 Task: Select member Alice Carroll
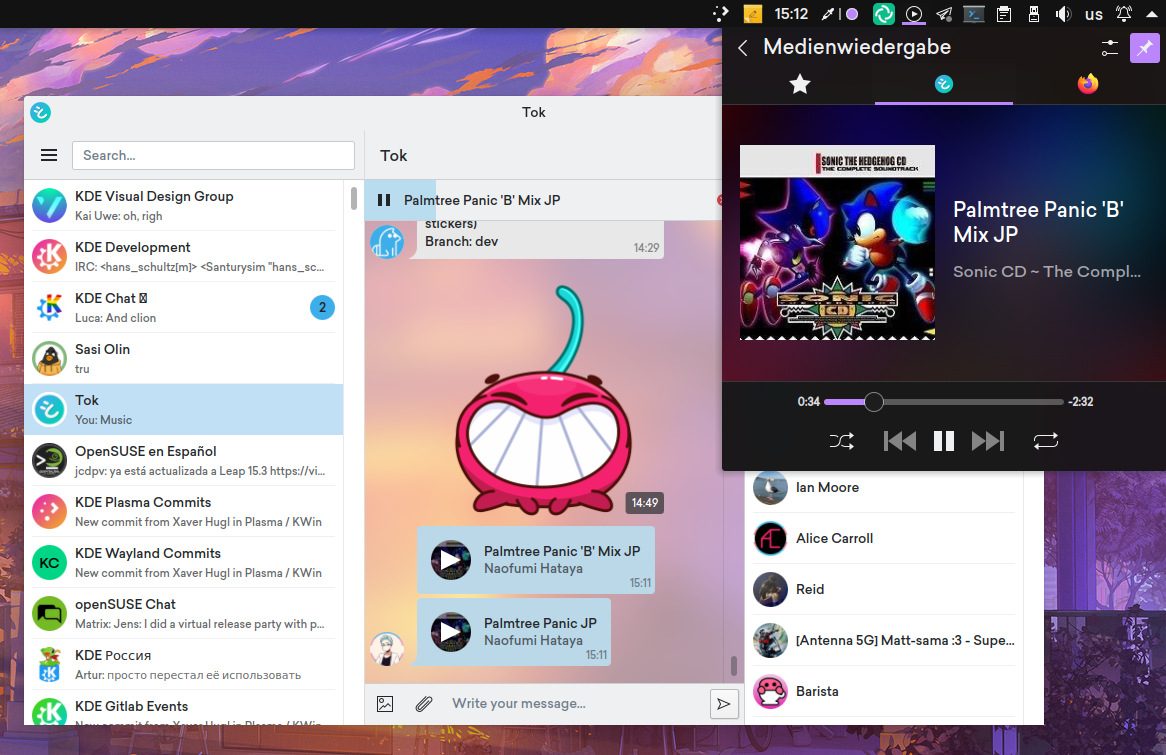[883, 539]
